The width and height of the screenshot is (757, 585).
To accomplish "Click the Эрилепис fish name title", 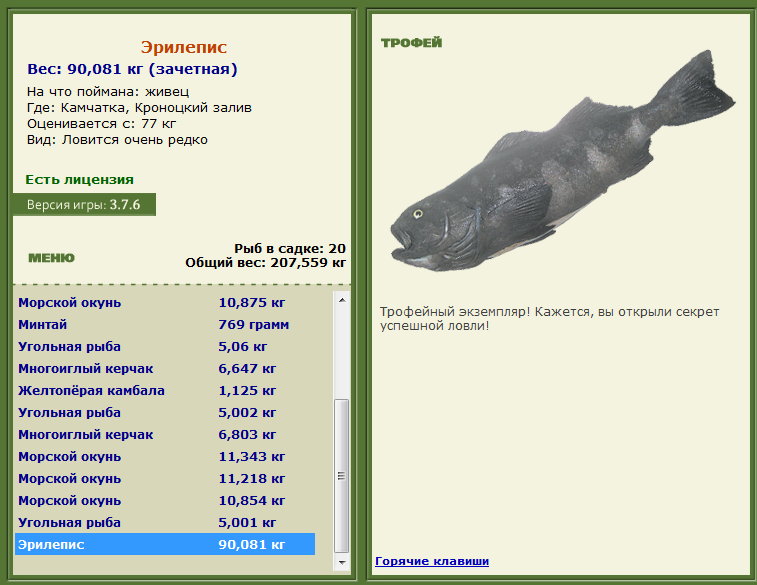I will (184, 47).
